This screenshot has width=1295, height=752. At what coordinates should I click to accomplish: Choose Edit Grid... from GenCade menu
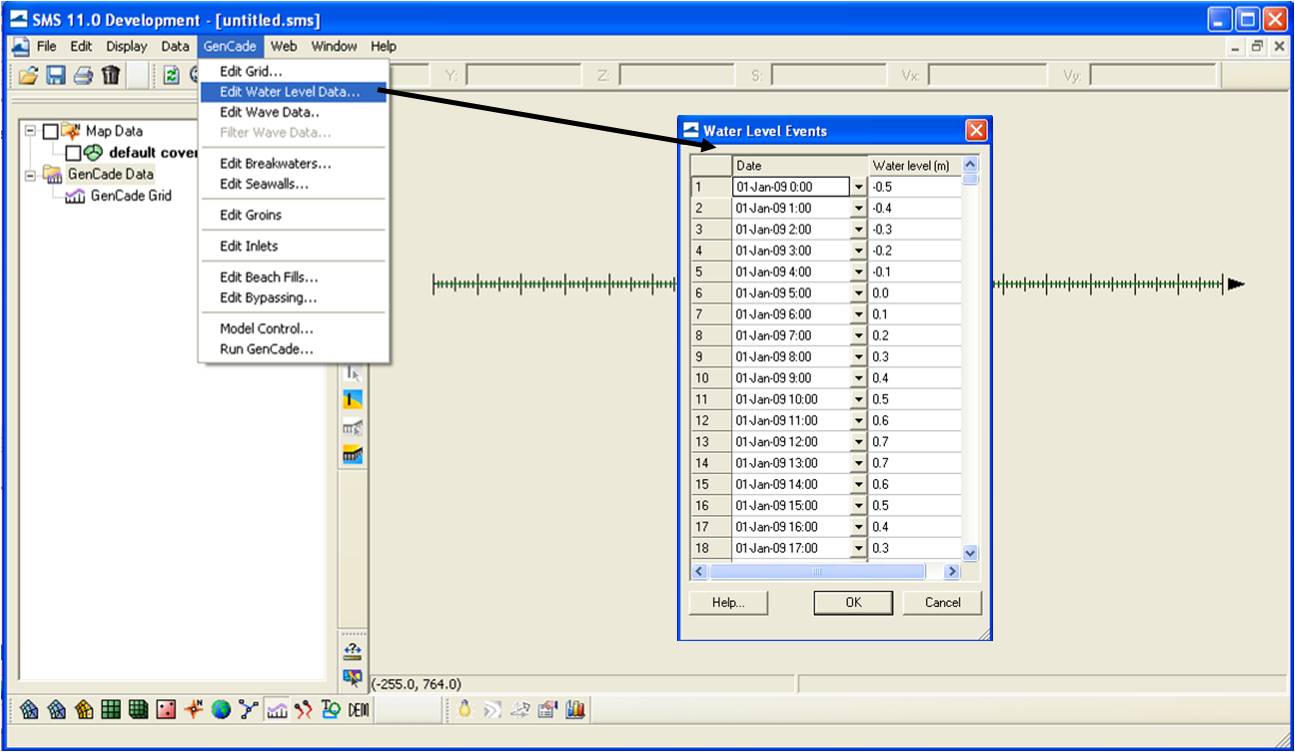point(294,71)
